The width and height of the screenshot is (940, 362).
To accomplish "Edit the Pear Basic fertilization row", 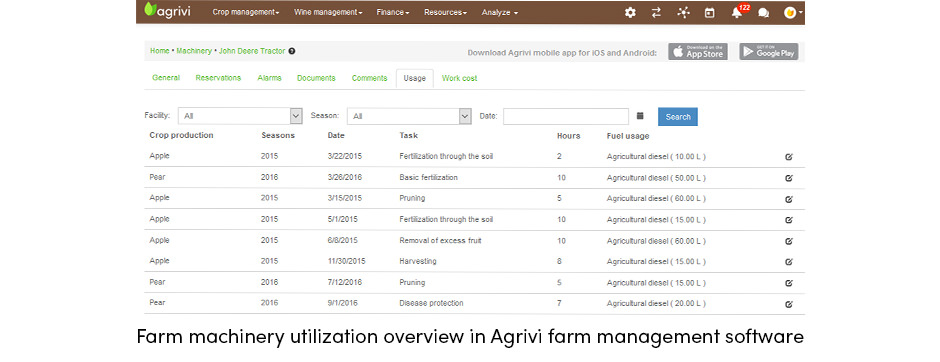I will (x=789, y=178).
